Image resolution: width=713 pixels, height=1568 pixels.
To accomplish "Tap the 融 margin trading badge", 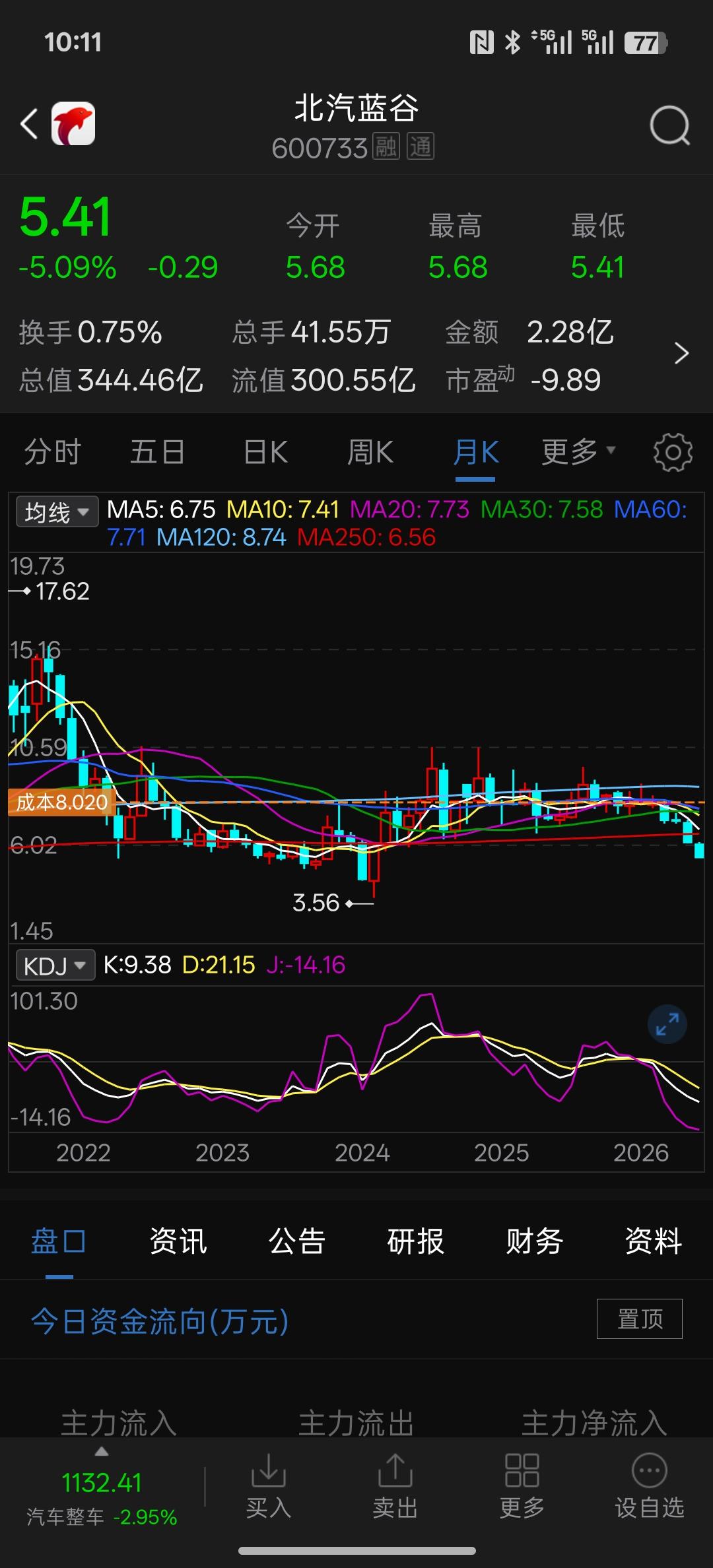I will 386,147.
